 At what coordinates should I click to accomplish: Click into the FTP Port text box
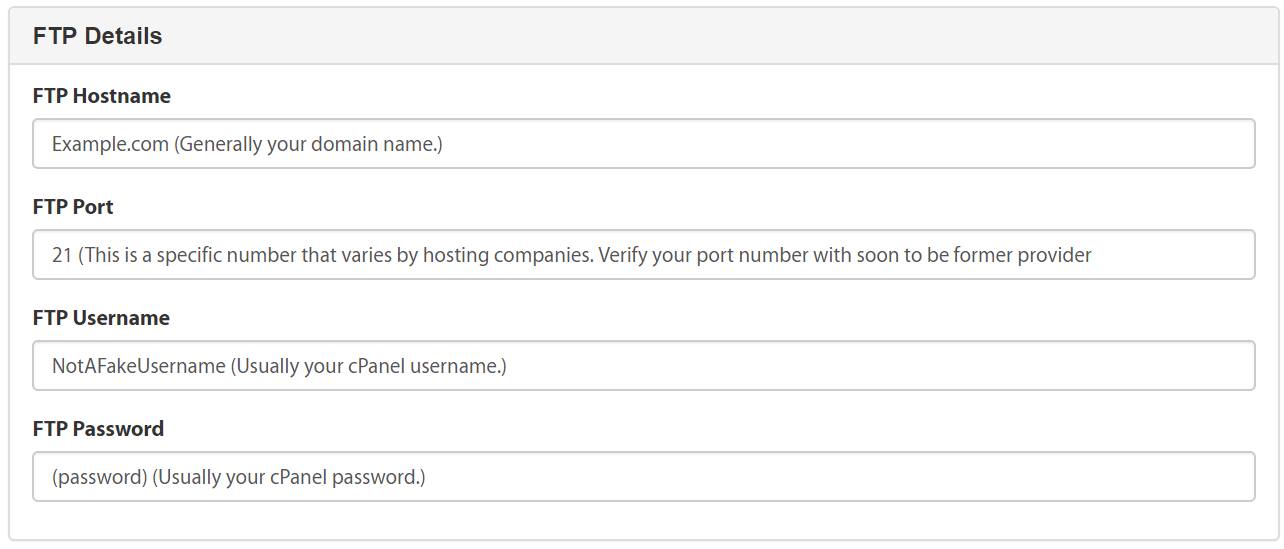[x=643, y=255]
